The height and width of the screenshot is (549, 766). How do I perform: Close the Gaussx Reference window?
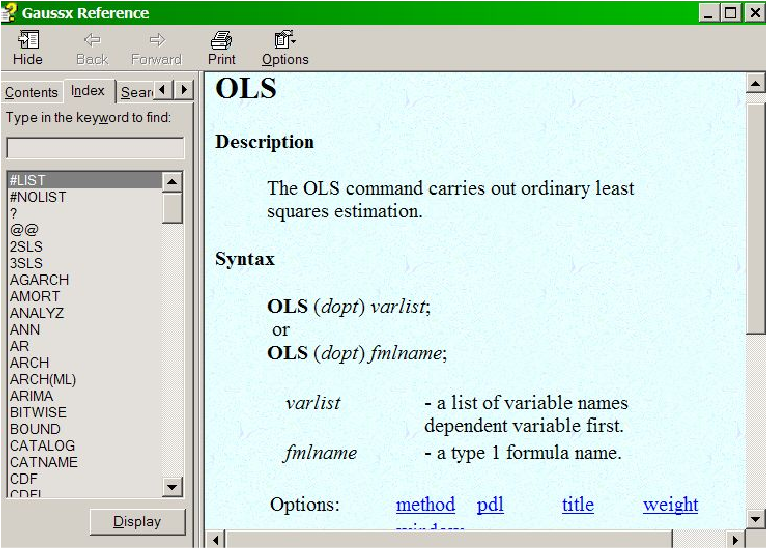click(755, 13)
